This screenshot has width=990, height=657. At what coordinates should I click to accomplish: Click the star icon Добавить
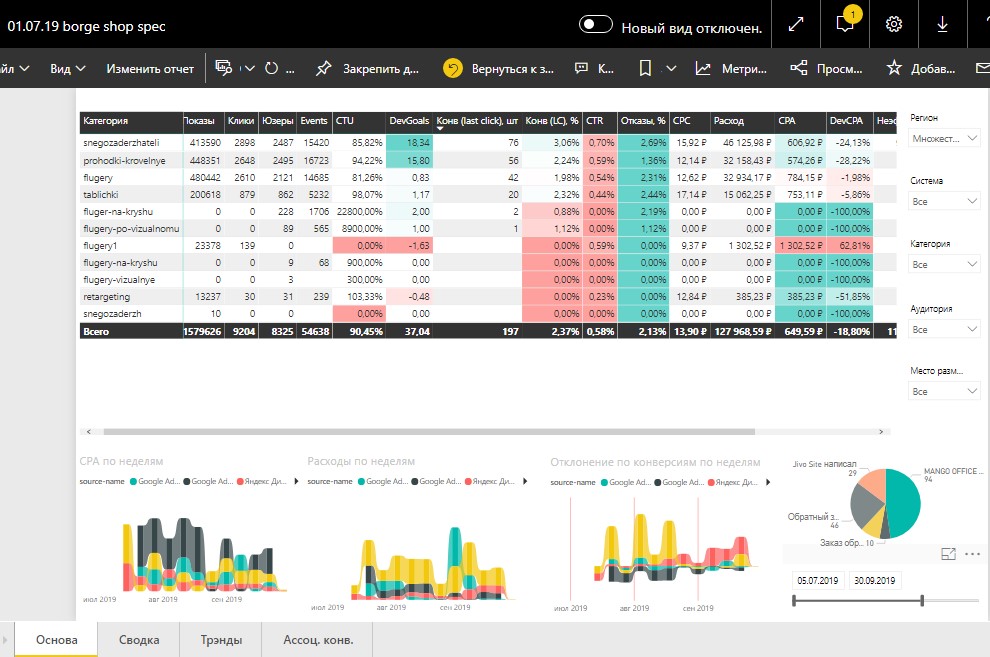894,68
